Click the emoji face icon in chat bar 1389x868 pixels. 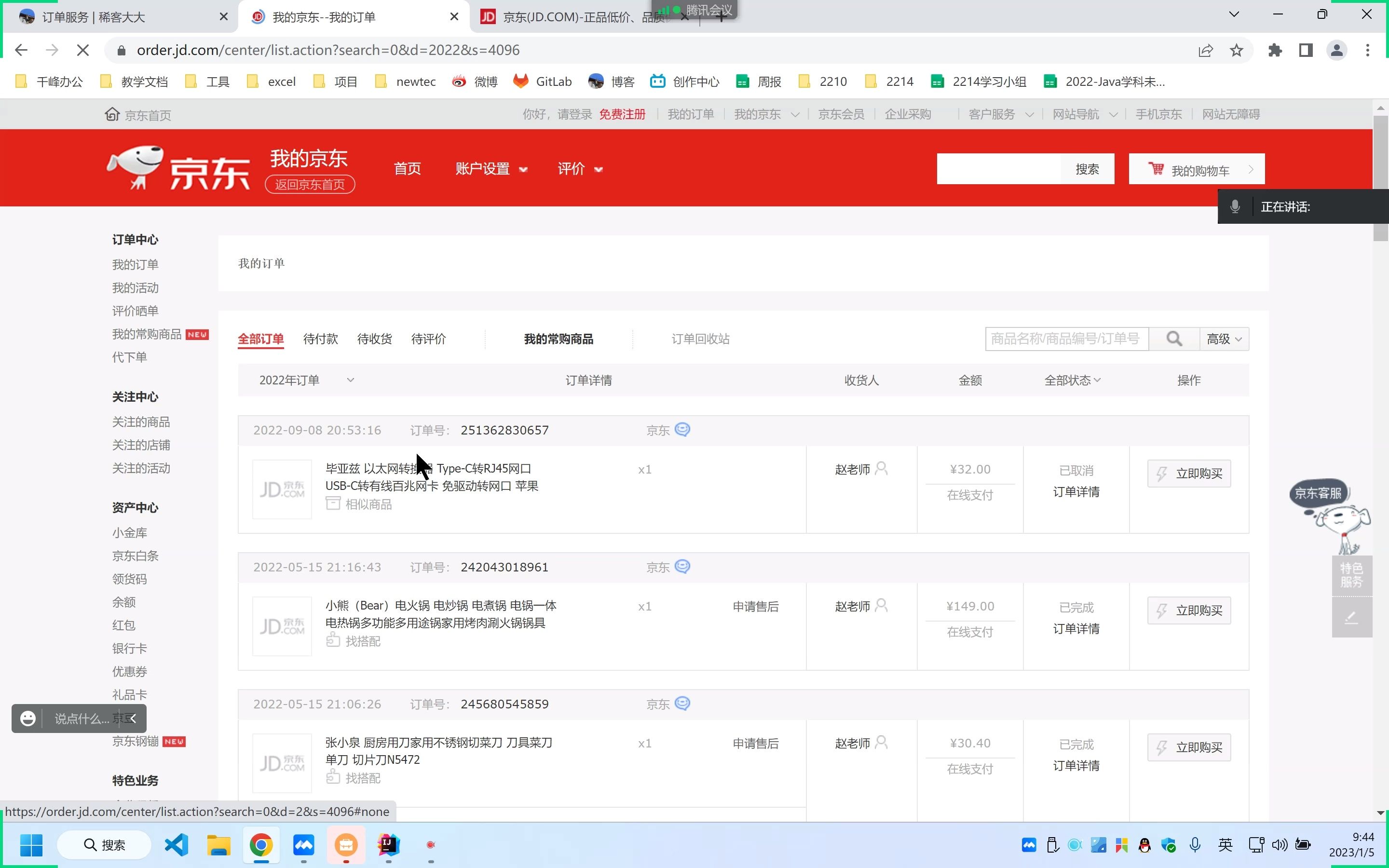click(27, 718)
